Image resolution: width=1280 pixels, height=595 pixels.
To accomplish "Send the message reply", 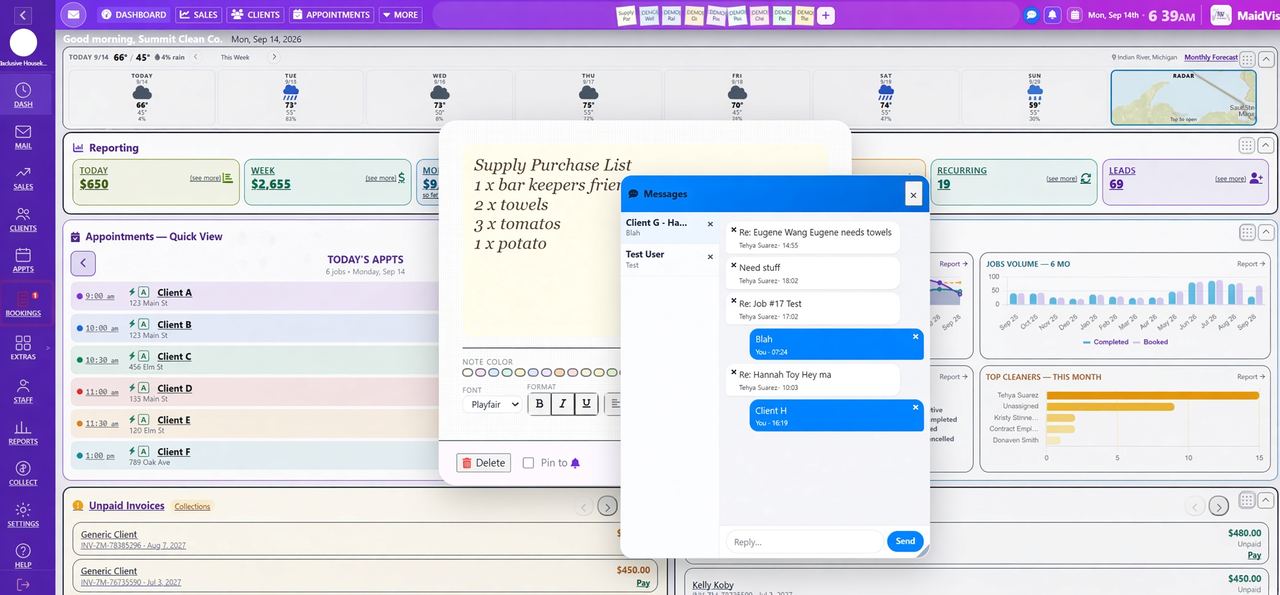I will pyautogui.click(x=905, y=541).
